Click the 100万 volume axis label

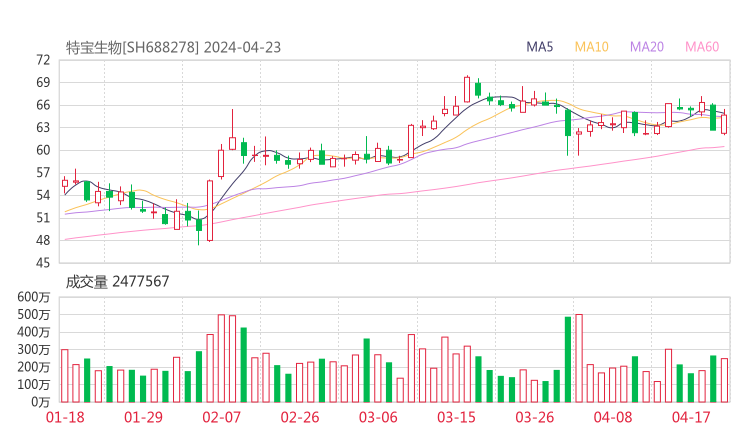coord(34,385)
